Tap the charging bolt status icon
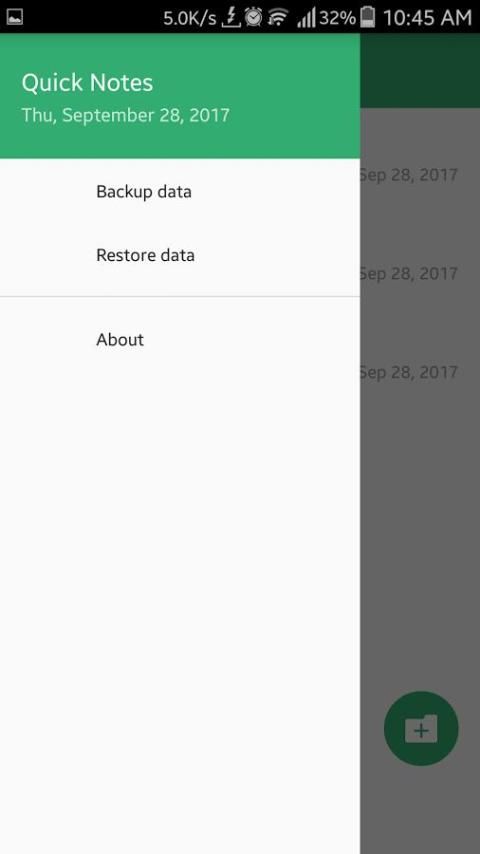The image size is (480, 854). 230,17
